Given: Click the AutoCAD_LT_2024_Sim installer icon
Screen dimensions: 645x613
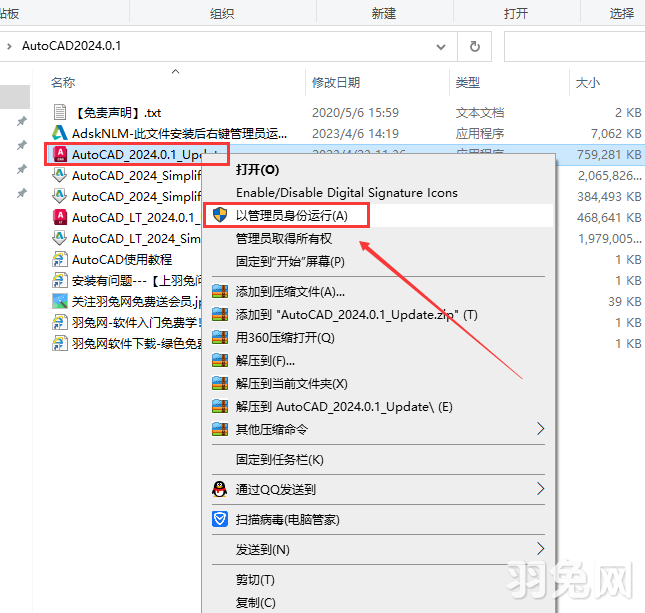Looking at the screenshot, I should [x=60, y=238].
